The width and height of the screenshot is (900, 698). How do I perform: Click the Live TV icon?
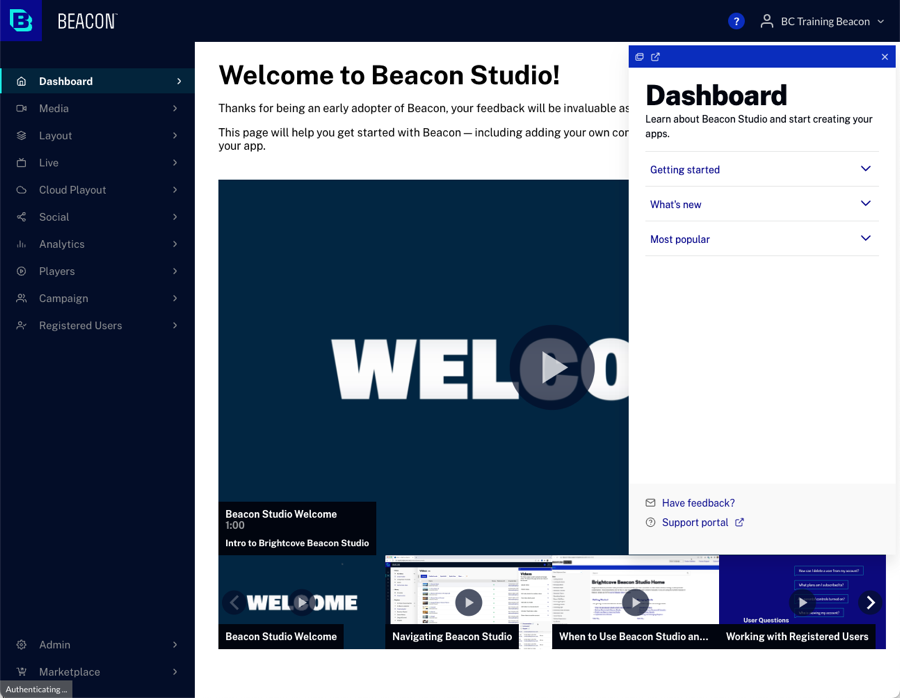click(x=21, y=162)
